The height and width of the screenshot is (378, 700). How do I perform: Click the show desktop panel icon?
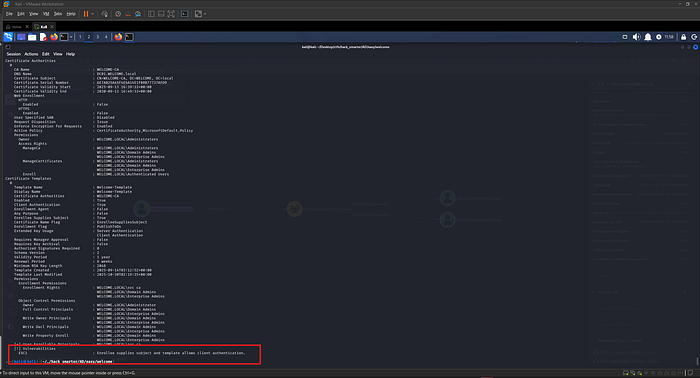click(x=21, y=37)
